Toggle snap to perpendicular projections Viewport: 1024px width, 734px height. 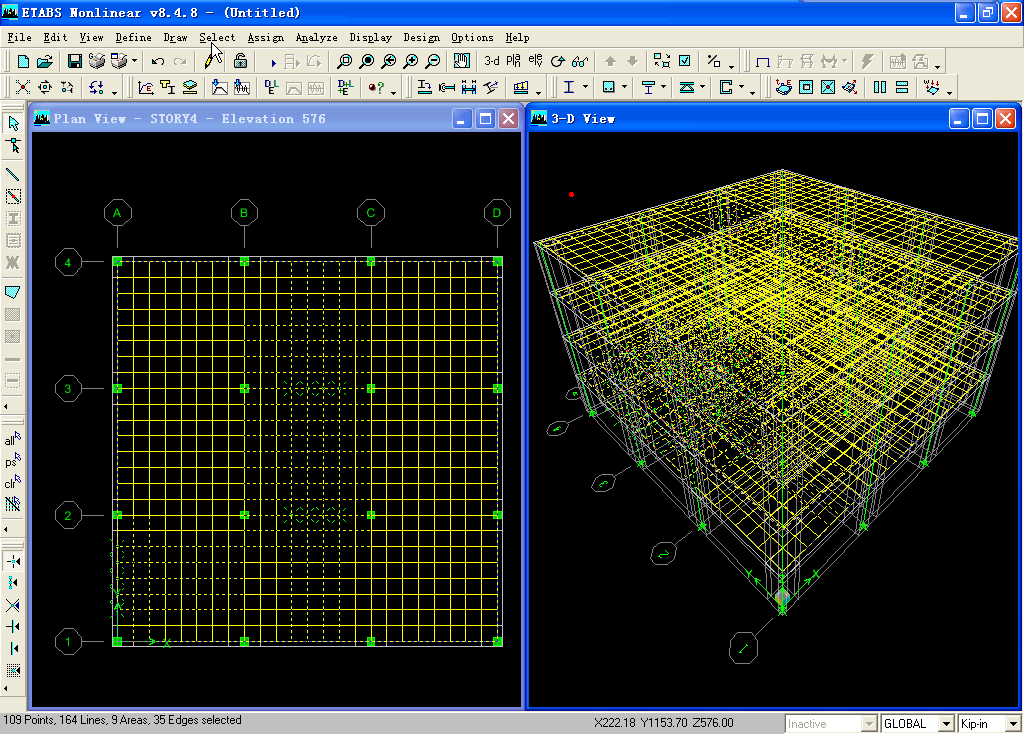point(13,627)
